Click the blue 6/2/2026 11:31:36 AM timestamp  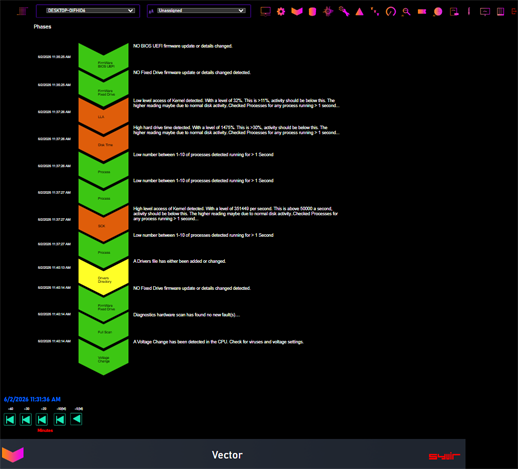(x=32, y=399)
